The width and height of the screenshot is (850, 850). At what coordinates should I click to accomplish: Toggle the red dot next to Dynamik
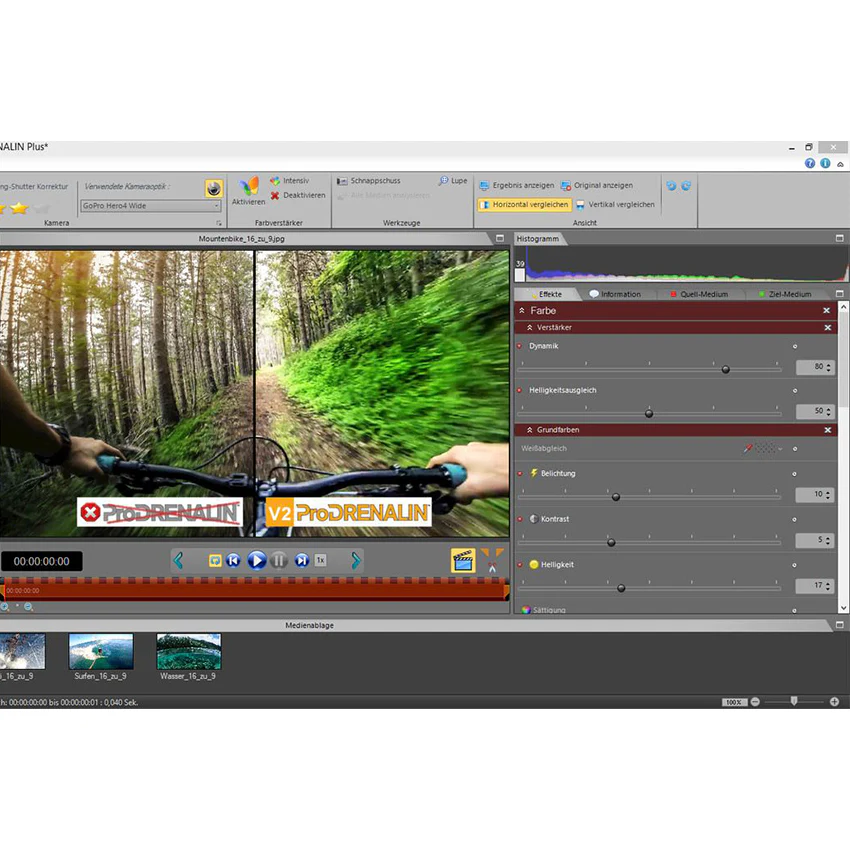coord(519,346)
